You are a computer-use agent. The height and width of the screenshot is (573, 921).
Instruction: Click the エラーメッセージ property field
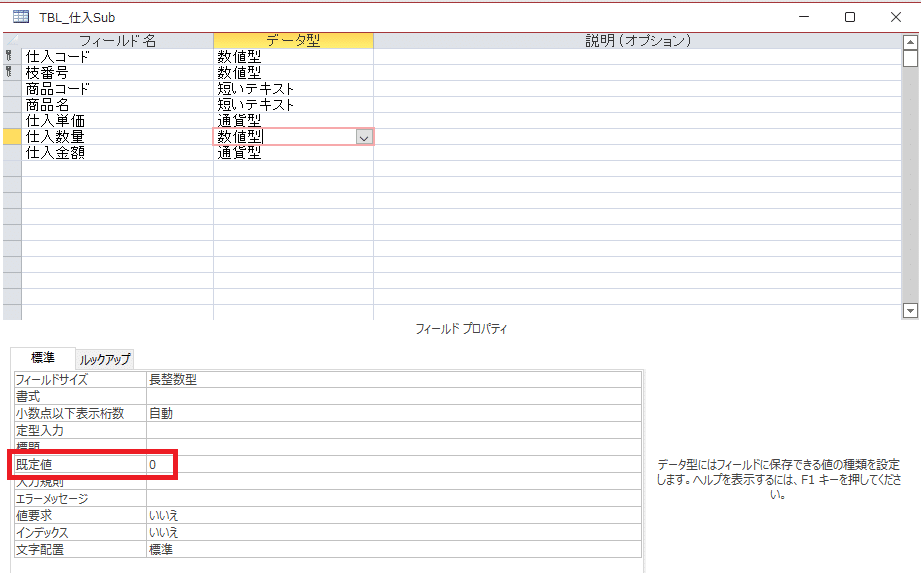(394, 498)
